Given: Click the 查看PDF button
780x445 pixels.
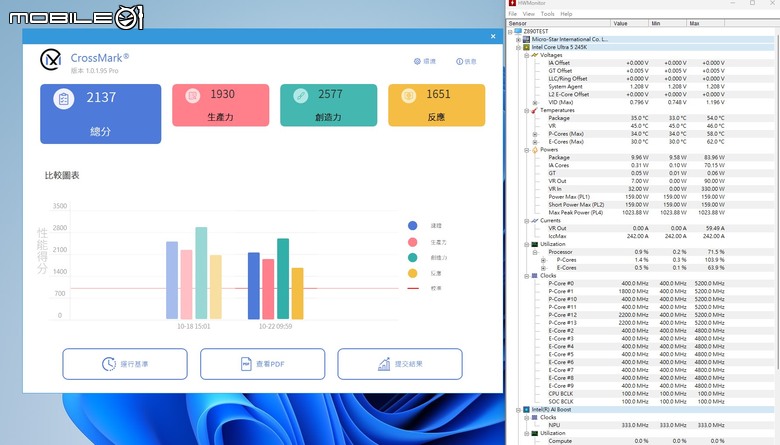Looking at the screenshot, I should (x=263, y=364).
